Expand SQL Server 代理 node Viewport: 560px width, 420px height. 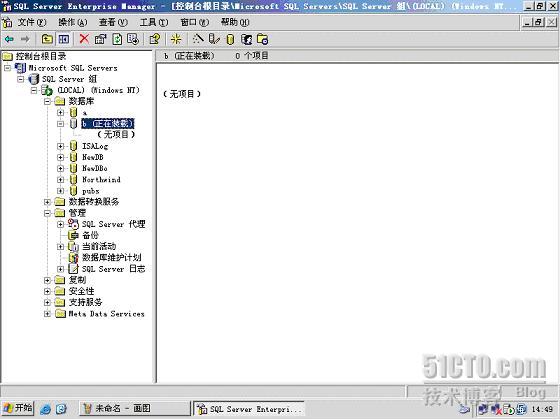point(61,224)
